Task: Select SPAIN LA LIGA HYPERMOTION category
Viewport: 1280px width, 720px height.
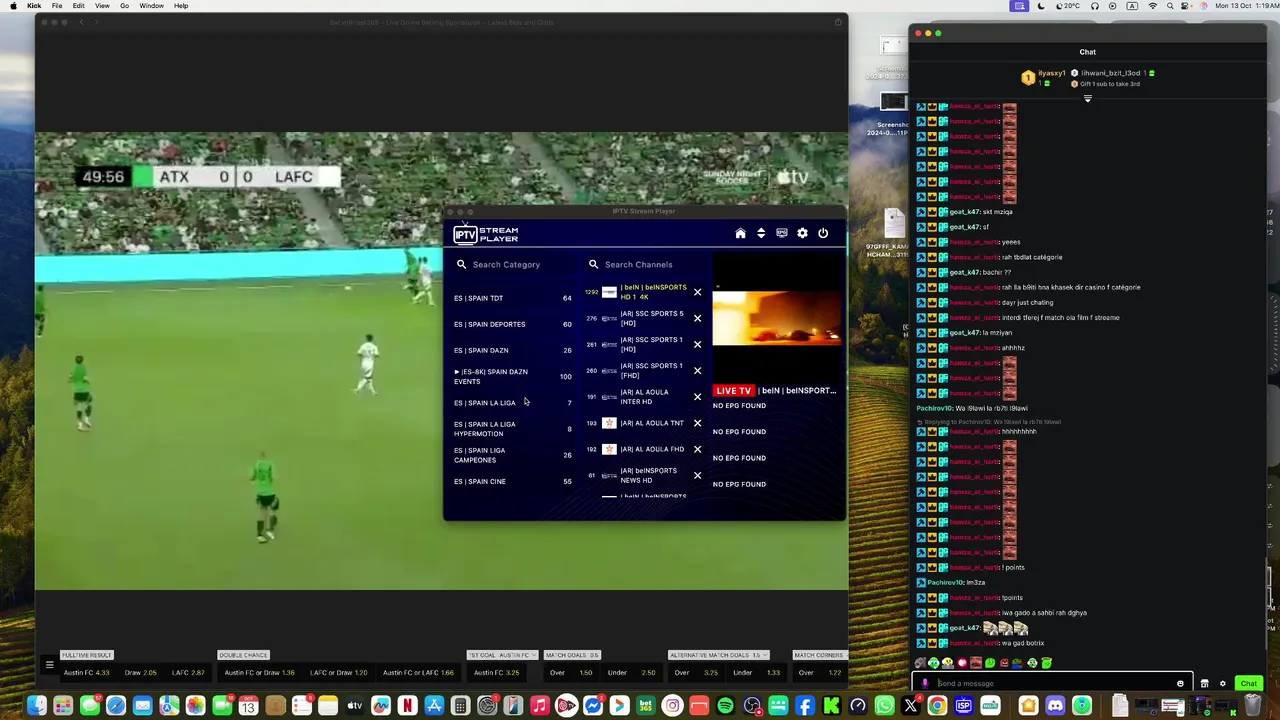Action: [x=513, y=429]
